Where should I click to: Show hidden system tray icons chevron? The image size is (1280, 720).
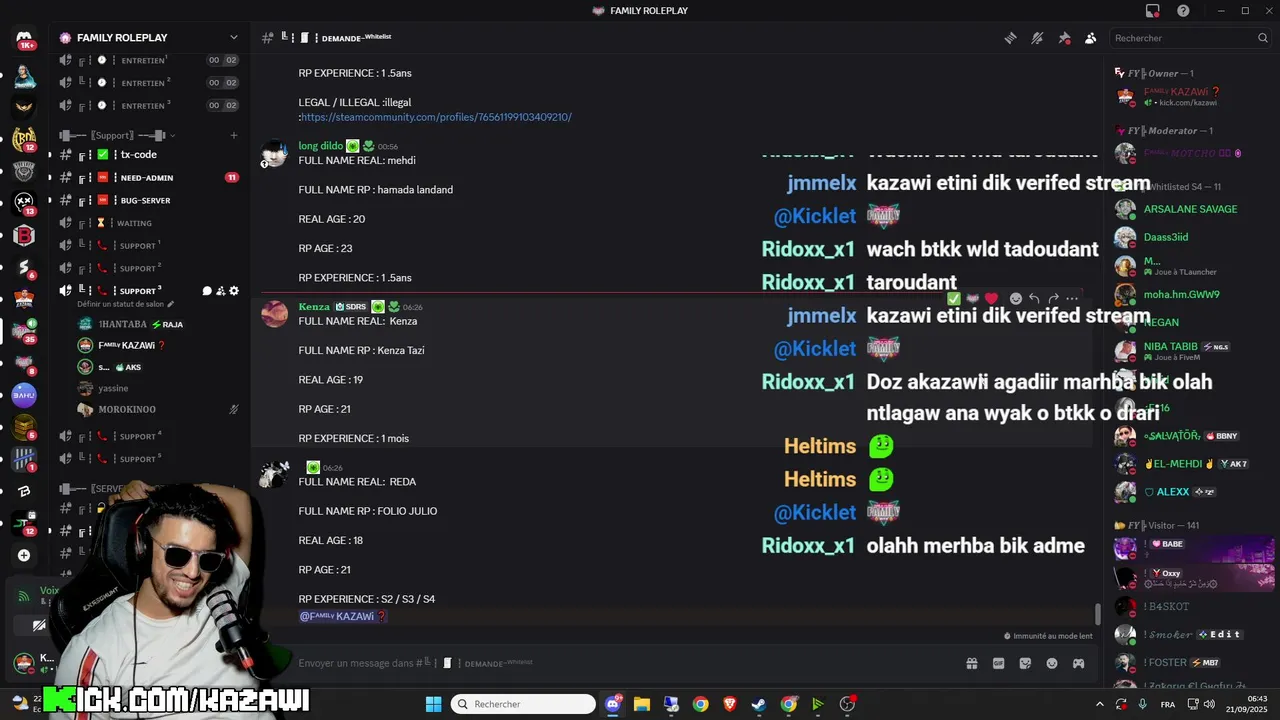[1100, 704]
